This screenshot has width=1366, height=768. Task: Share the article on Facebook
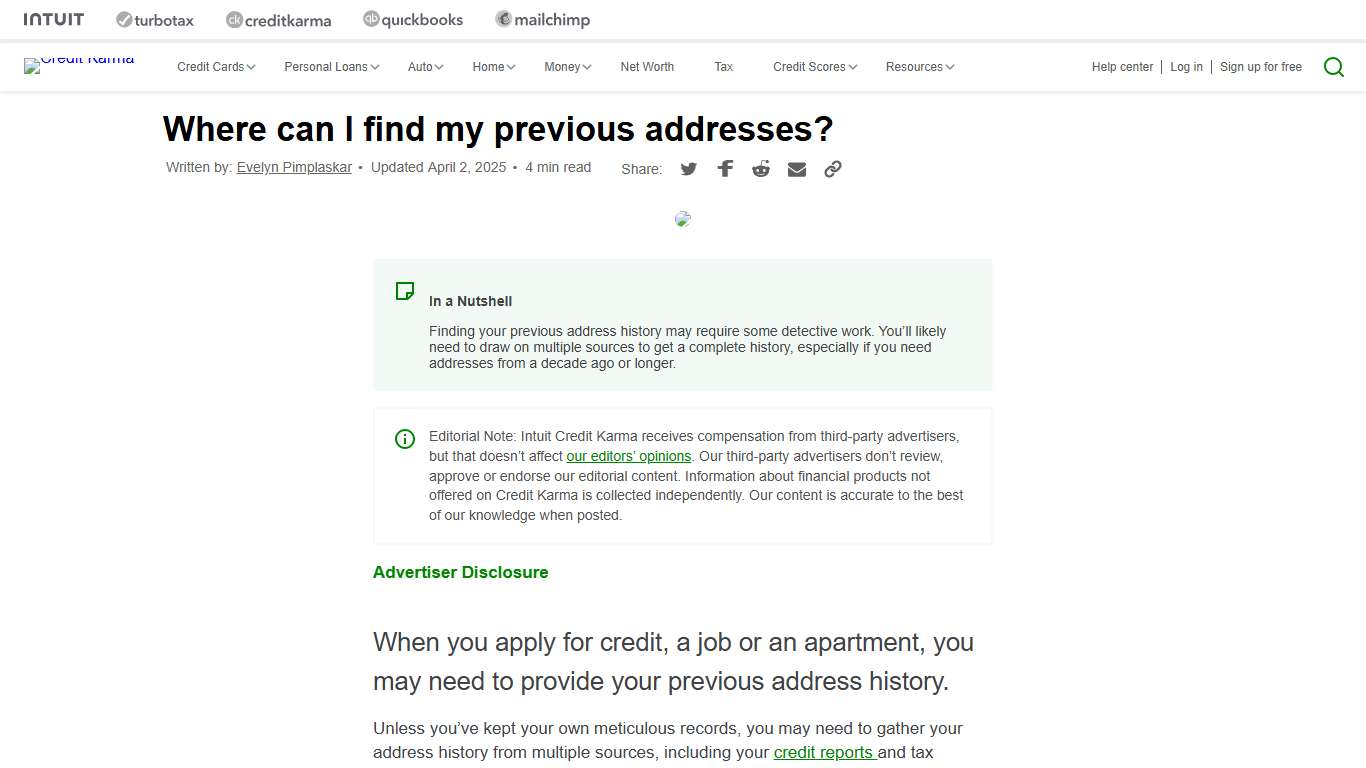coord(725,169)
